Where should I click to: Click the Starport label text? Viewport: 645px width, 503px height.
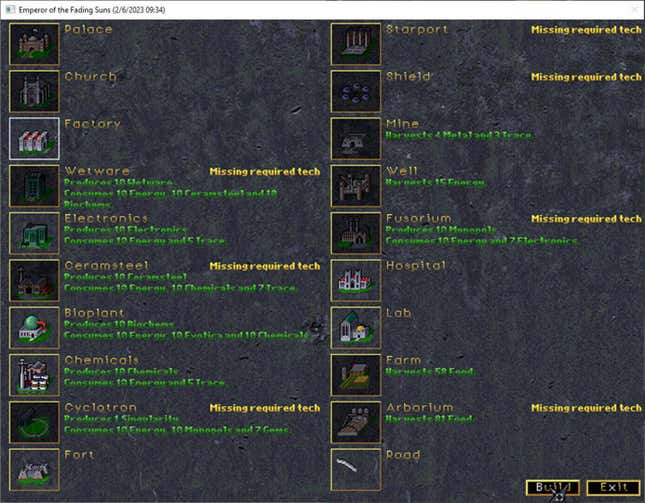click(x=417, y=29)
